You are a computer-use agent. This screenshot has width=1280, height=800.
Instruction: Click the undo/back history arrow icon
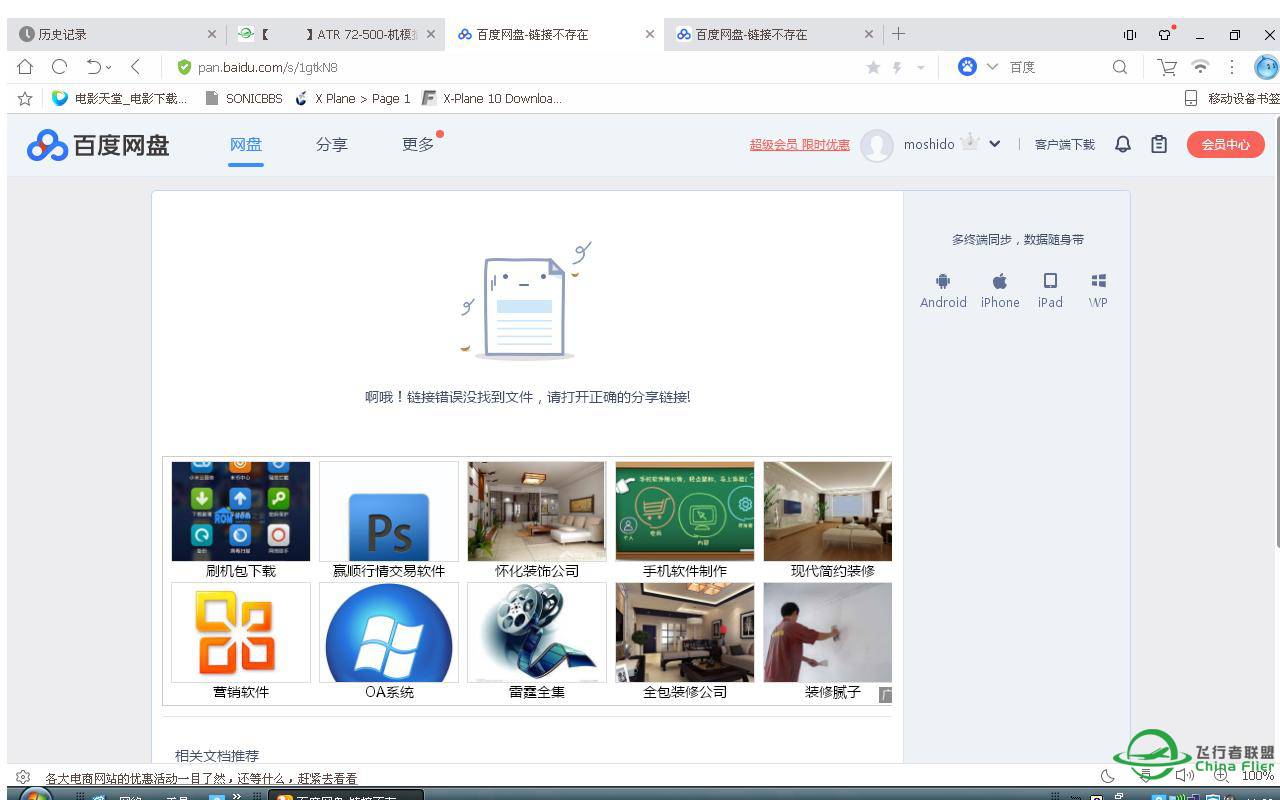pos(93,67)
